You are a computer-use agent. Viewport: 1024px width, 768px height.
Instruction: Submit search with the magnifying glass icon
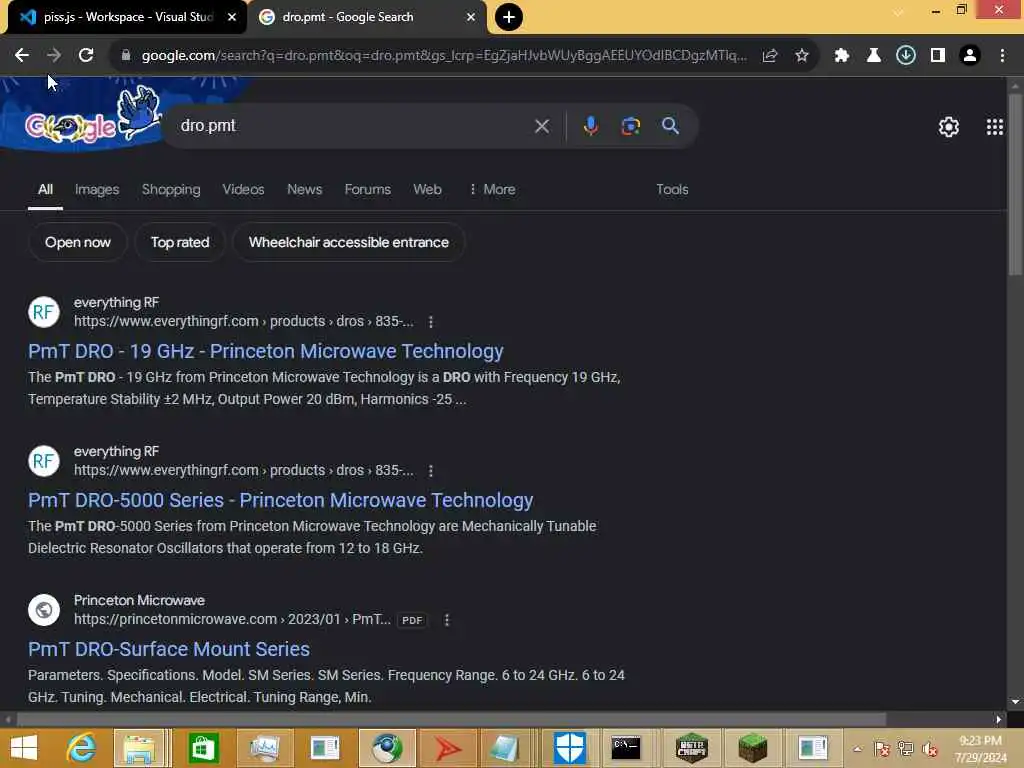tap(670, 125)
